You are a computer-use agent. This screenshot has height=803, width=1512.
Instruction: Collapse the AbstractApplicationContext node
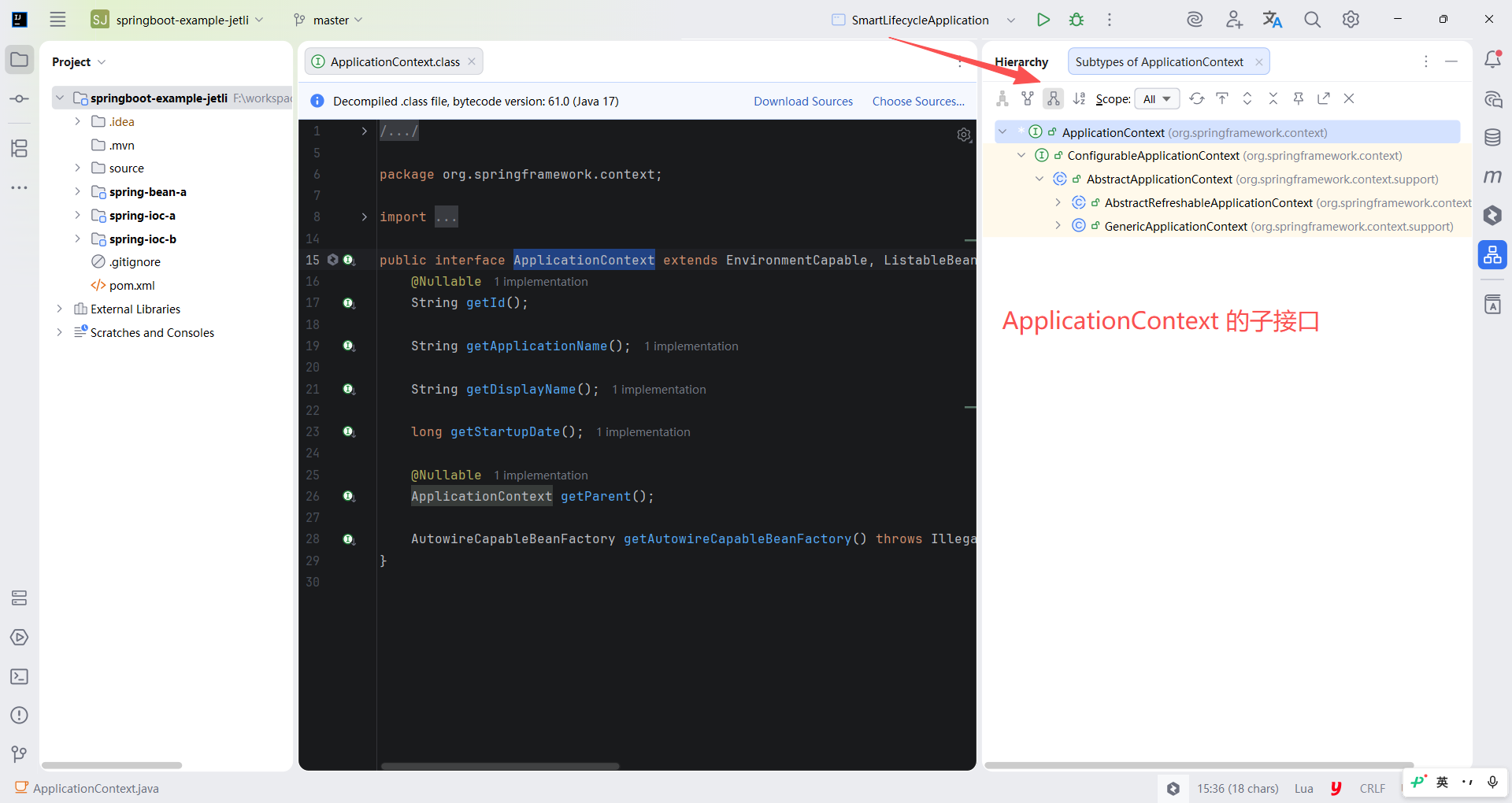click(x=1039, y=179)
